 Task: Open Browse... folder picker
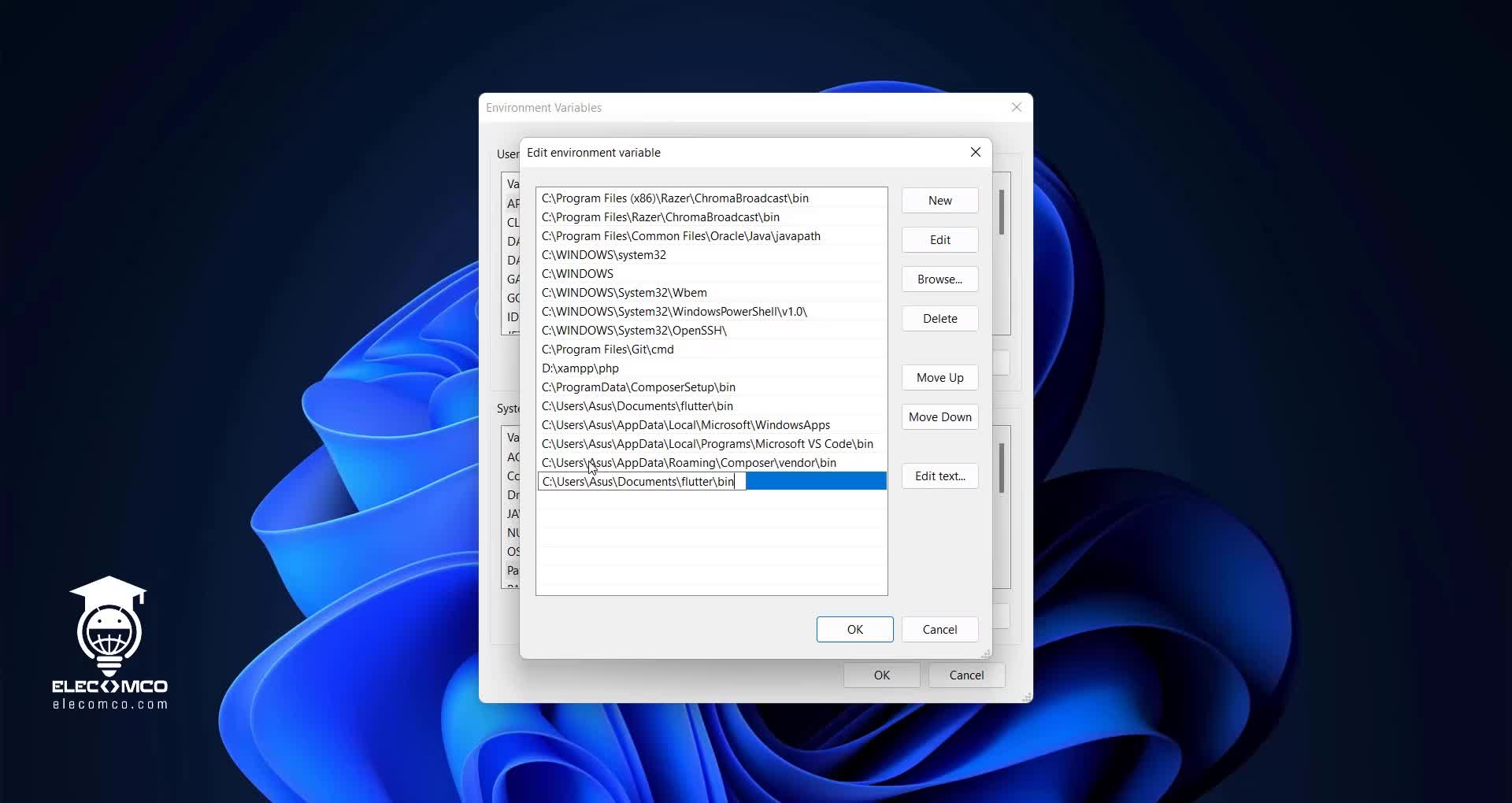[939, 279]
